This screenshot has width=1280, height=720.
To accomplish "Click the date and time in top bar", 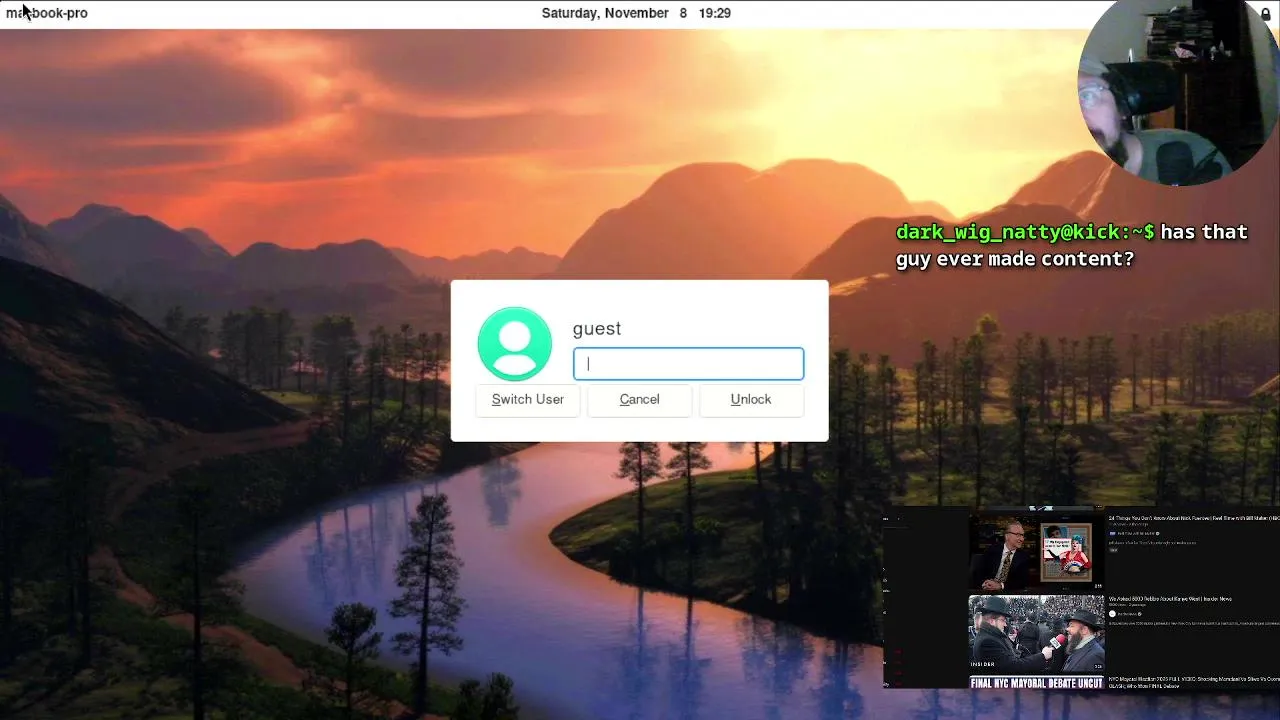I will tap(636, 13).
